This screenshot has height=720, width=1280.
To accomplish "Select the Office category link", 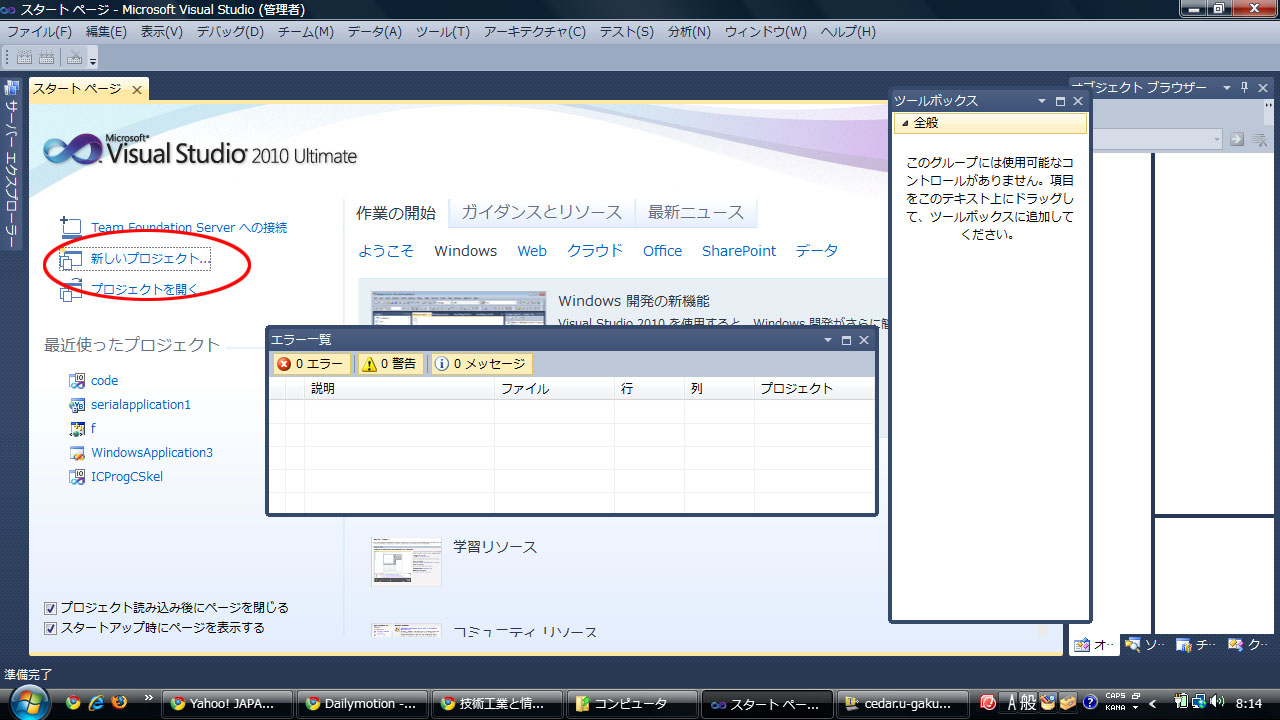I will click(662, 251).
